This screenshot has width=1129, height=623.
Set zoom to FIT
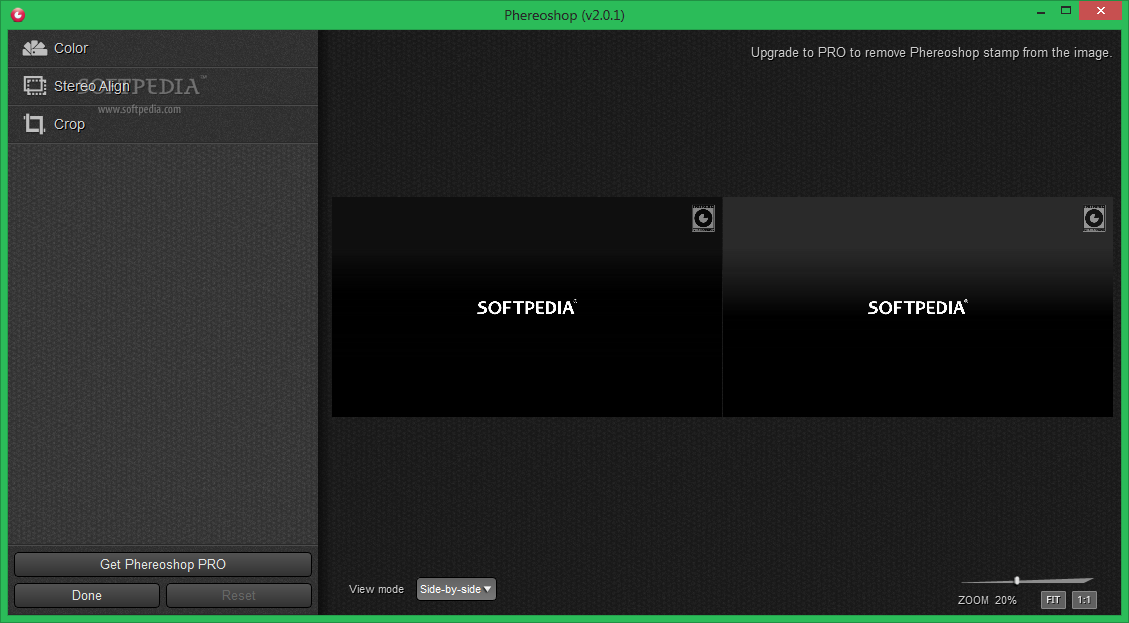click(x=1053, y=600)
